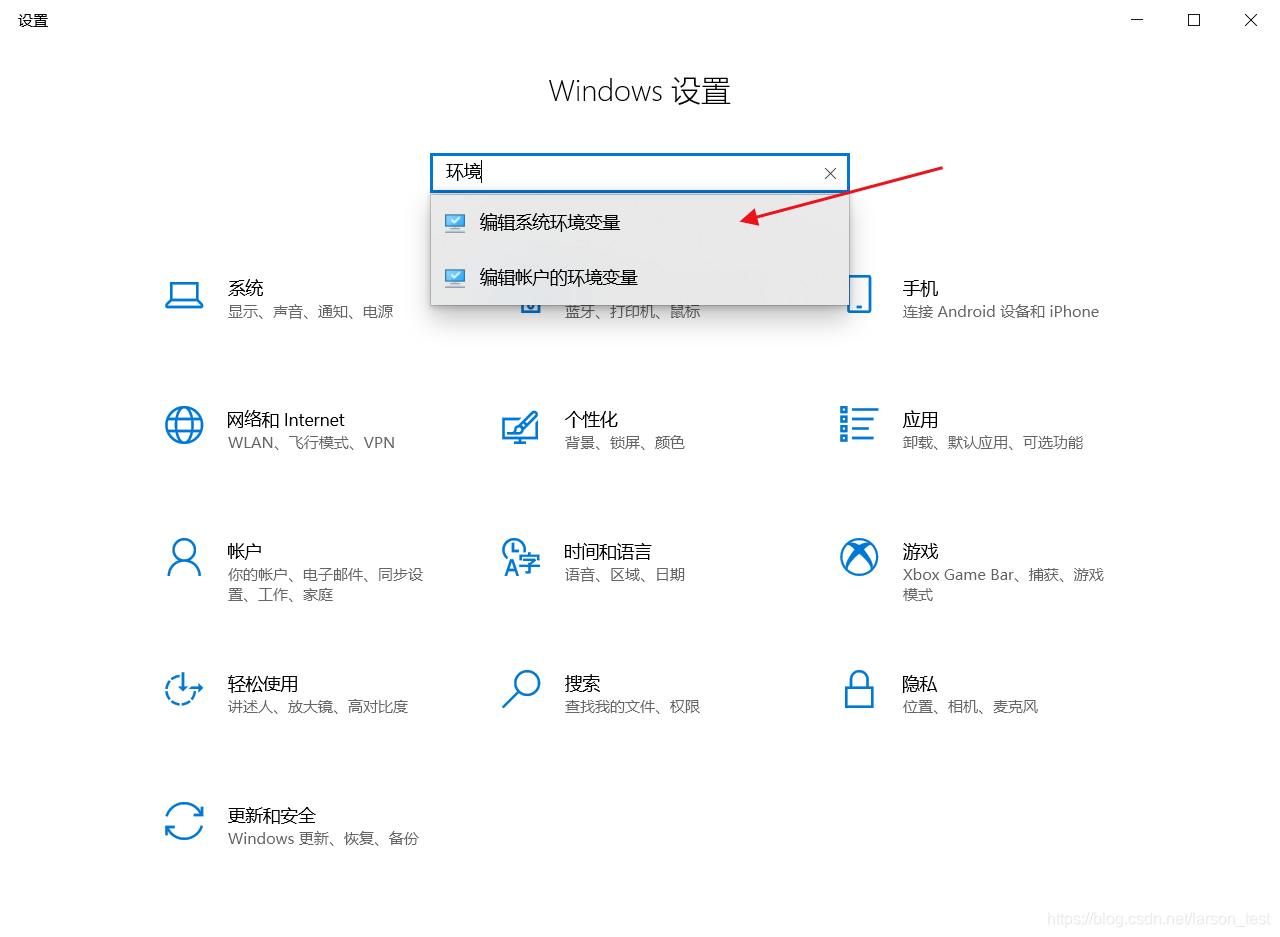Select 编辑系统环境变量 search suggestion
Viewport: 1280px width, 937px height.
coord(640,222)
